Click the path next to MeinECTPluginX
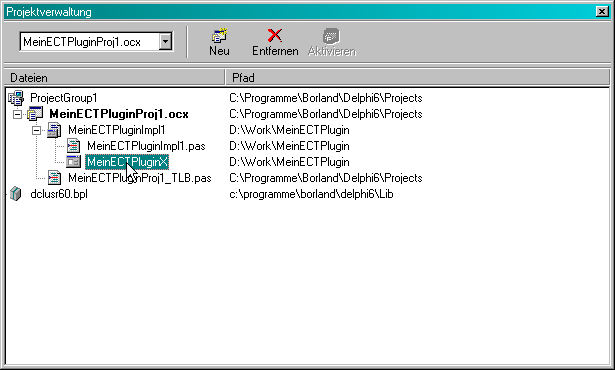 click(x=289, y=162)
